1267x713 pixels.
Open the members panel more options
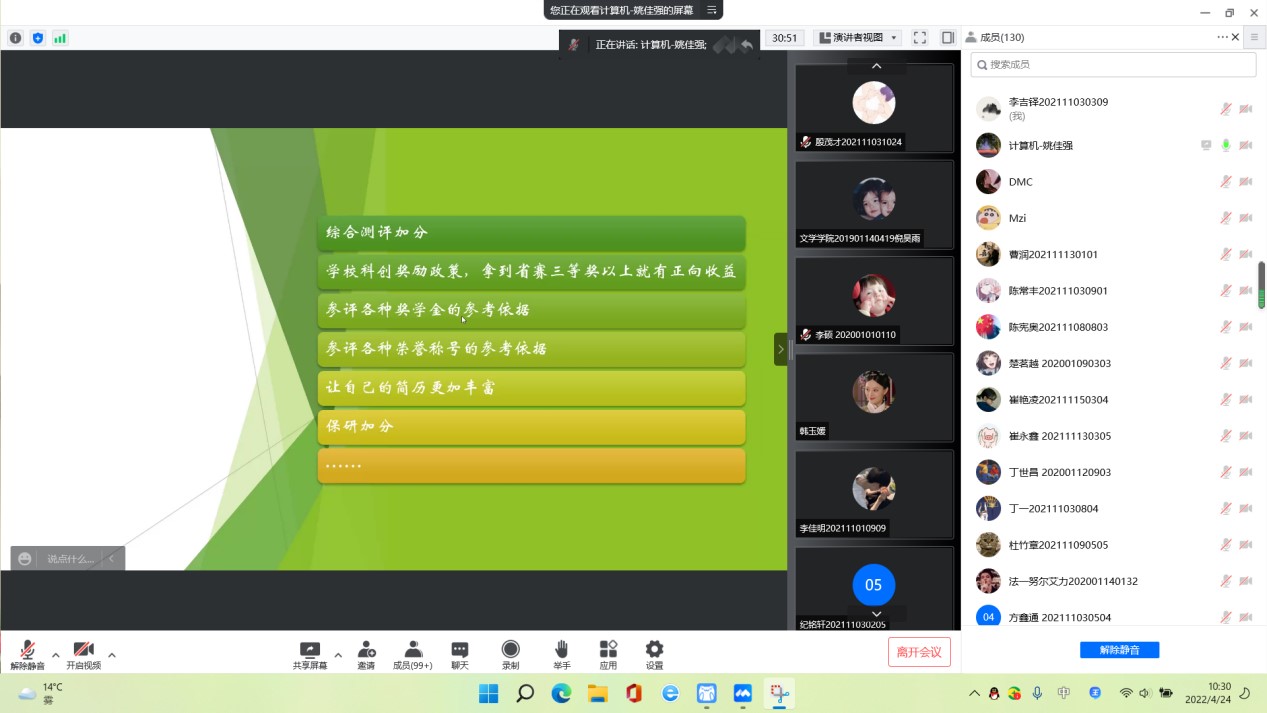(x=1222, y=37)
